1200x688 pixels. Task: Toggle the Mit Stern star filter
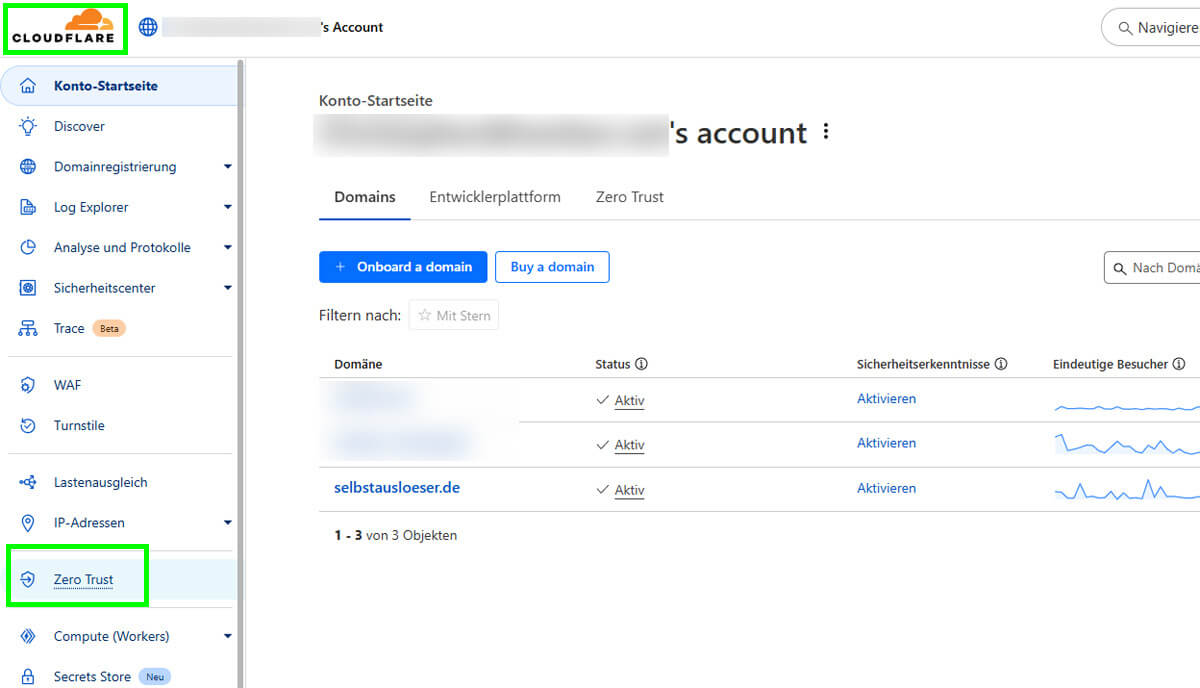click(x=454, y=315)
